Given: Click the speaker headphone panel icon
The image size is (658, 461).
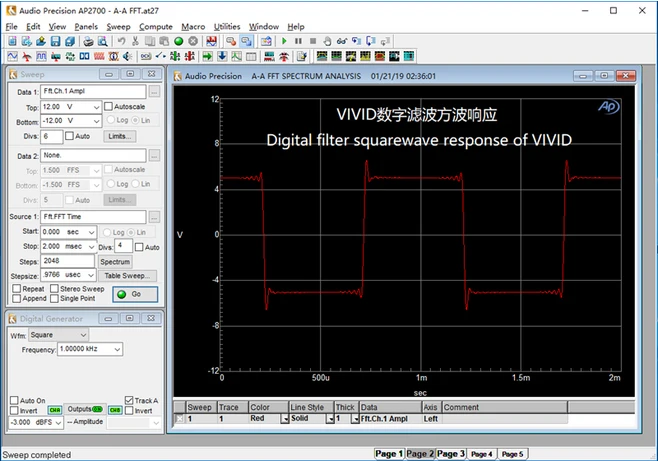Looking at the screenshot, I should (128, 56).
